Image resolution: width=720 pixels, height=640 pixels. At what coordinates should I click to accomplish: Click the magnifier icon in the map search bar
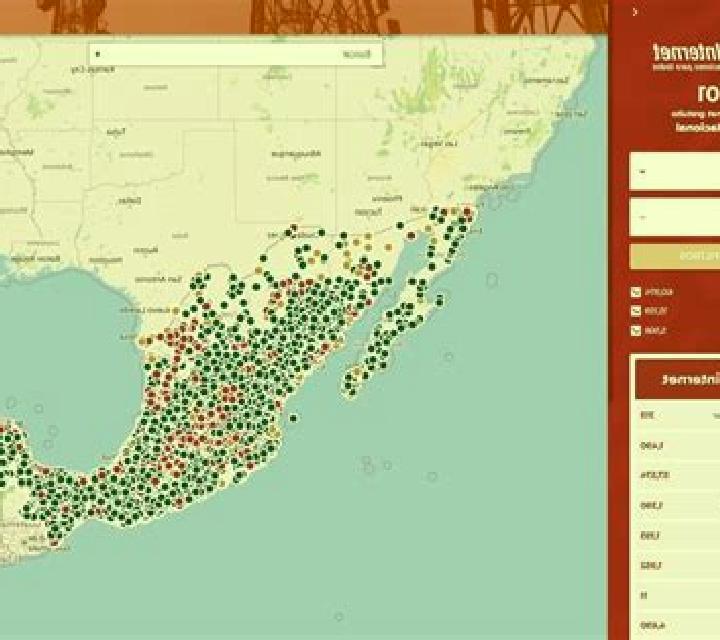coord(97,54)
